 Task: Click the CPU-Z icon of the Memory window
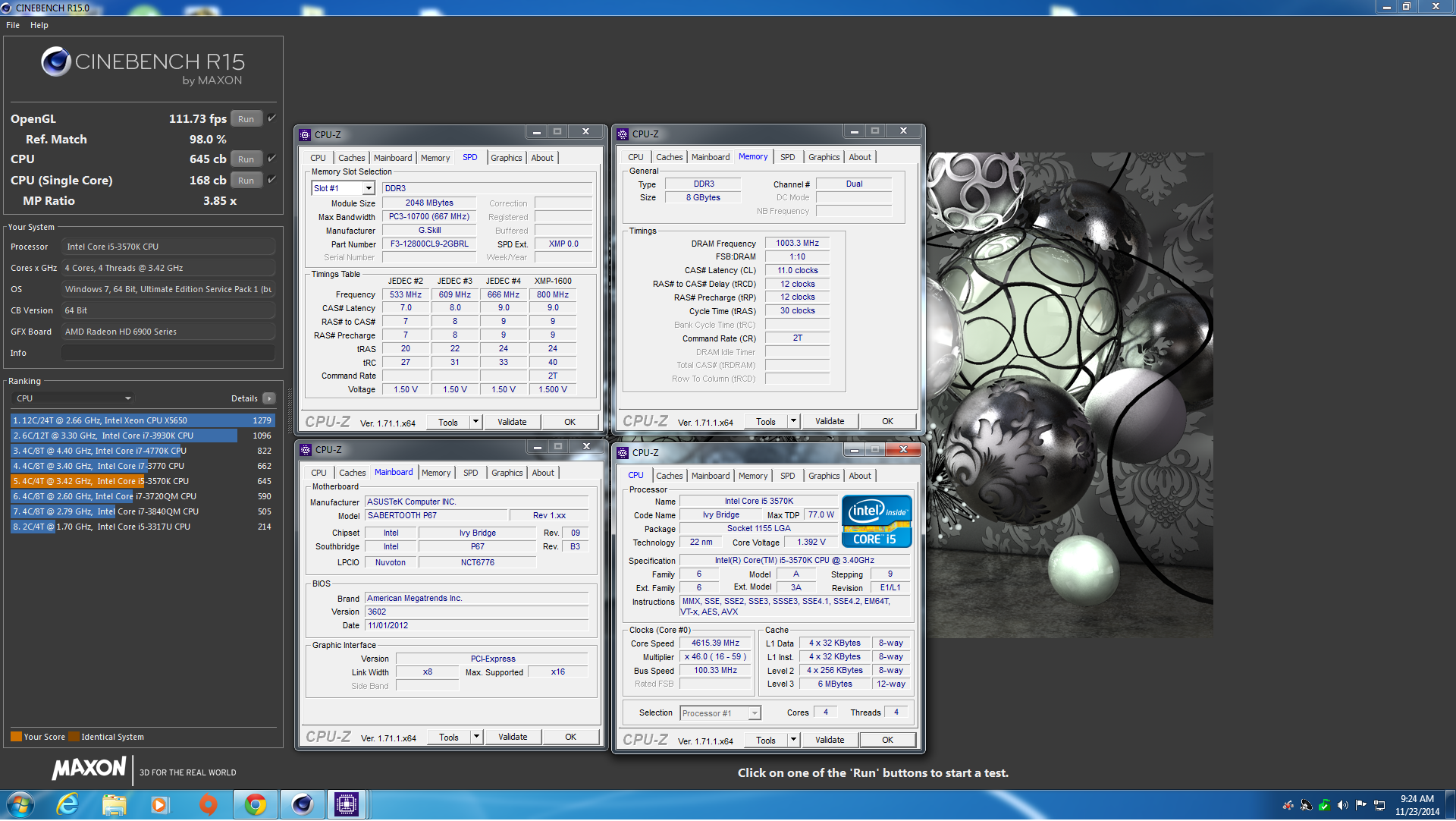[623, 134]
